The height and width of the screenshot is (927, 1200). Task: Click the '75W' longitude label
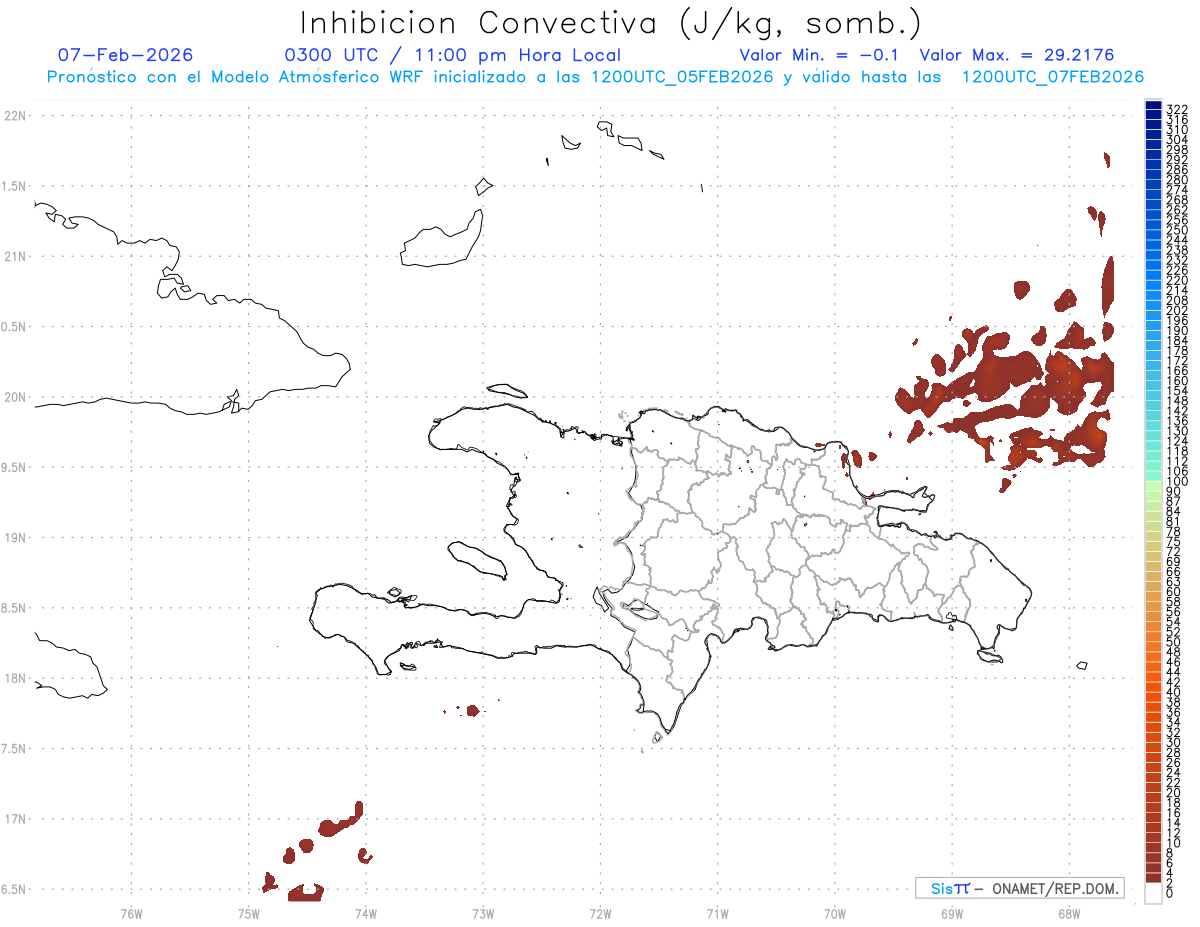(248, 914)
